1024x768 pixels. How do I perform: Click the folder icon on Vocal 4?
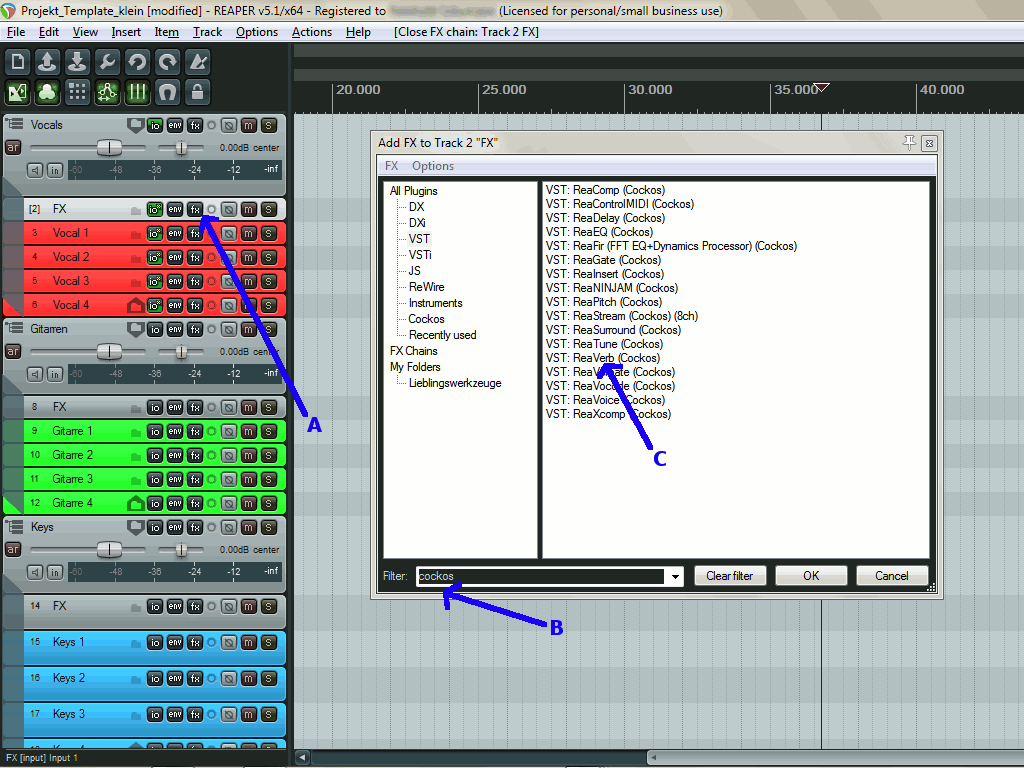click(135, 305)
